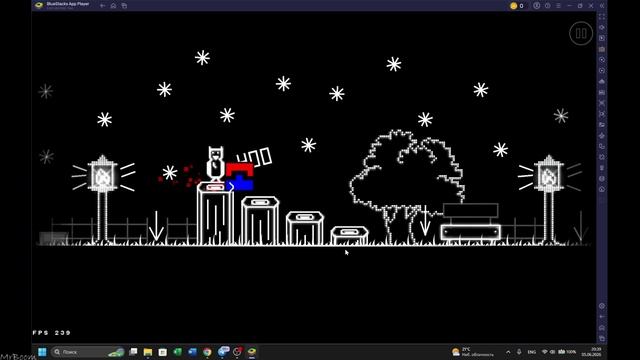Open BlueStacks home from the title bar
This screenshot has width=640, height=360.
coord(113,6)
